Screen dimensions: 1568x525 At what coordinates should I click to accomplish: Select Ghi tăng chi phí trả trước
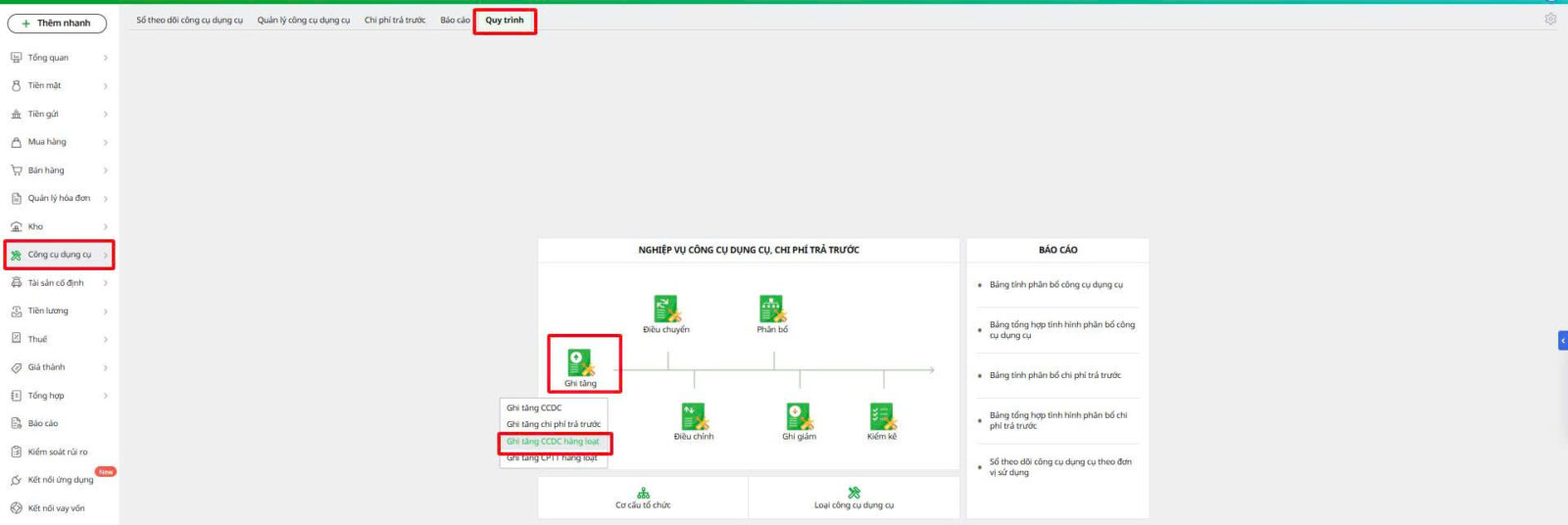[553, 425]
